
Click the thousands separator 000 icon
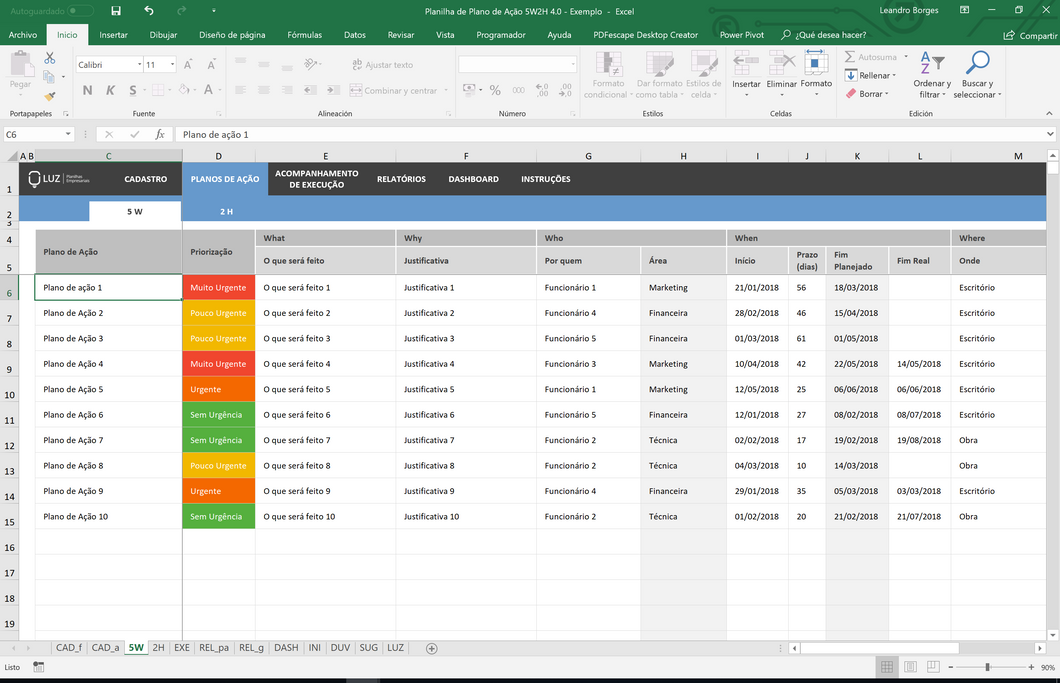coord(519,90)
